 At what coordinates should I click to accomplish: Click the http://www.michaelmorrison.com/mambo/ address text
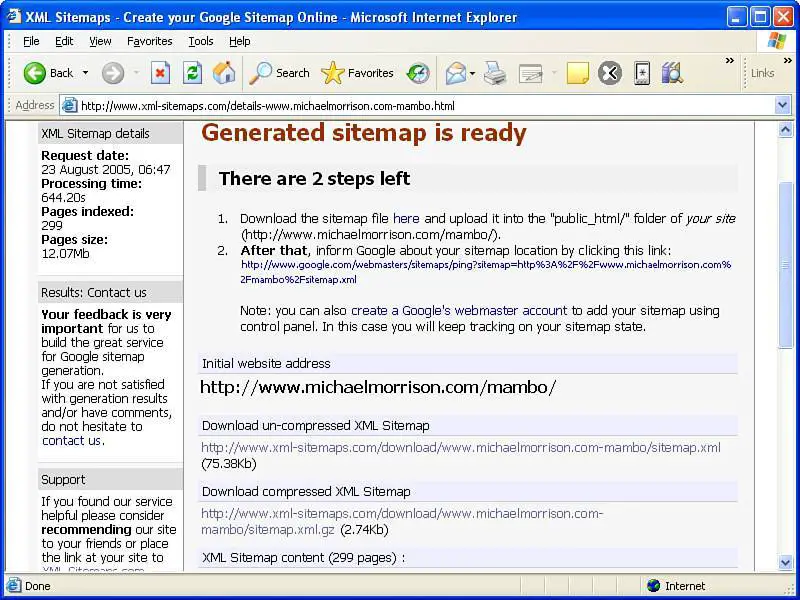[378, 387]
